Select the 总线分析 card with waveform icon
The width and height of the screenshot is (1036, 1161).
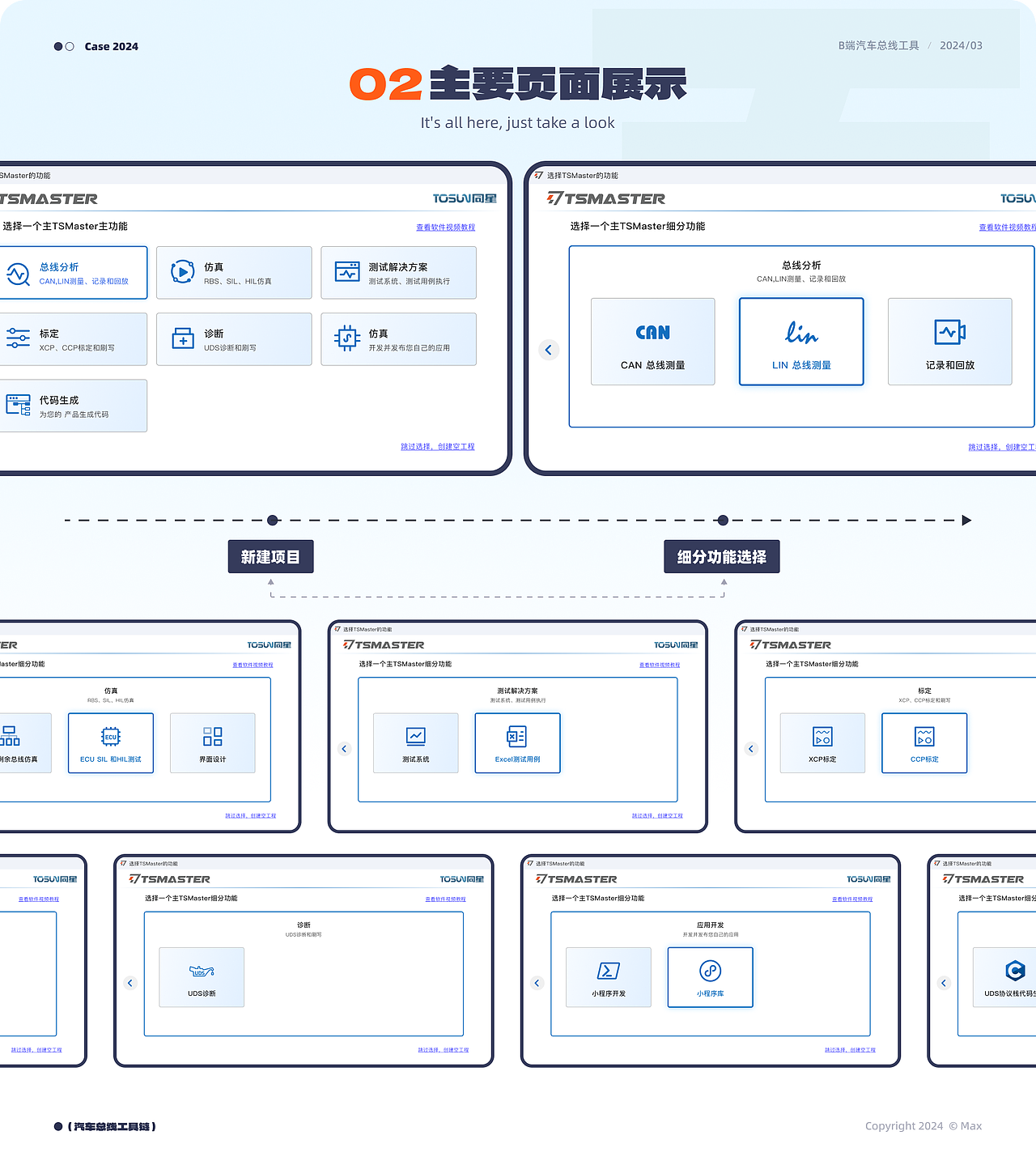73,273
